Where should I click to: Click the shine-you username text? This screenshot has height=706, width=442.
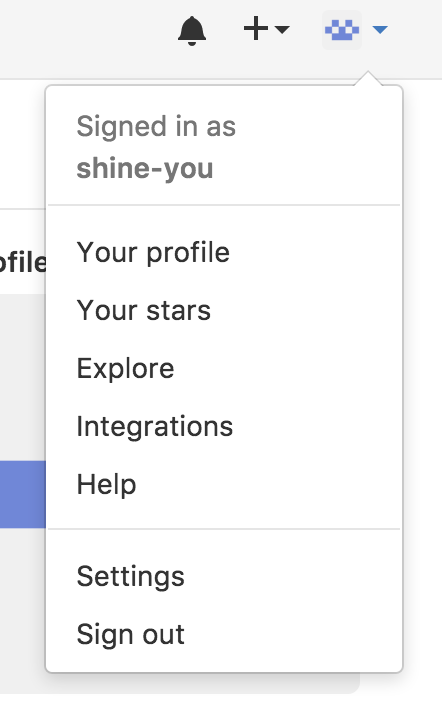(144, 169)
